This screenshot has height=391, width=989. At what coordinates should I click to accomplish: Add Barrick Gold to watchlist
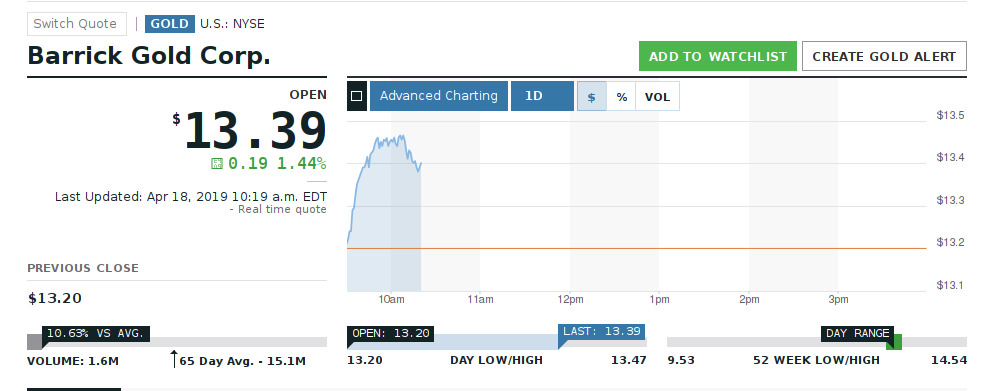coord(718,56)
